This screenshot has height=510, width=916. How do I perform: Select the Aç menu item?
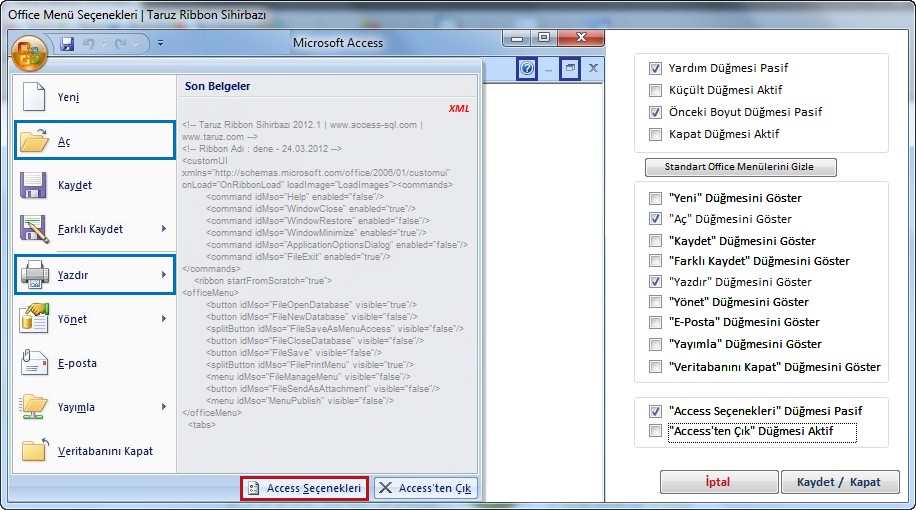coord(95,141)
